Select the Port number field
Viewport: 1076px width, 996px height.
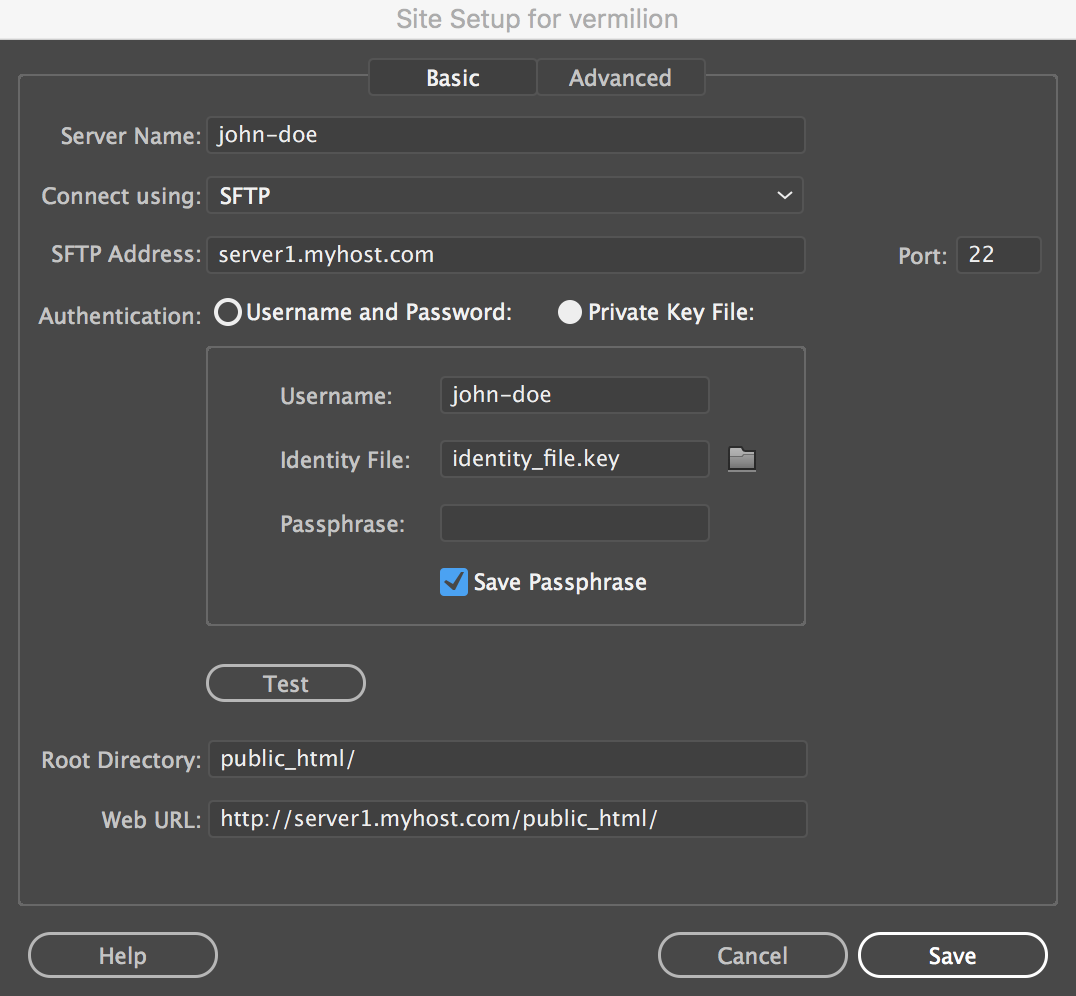998,255
